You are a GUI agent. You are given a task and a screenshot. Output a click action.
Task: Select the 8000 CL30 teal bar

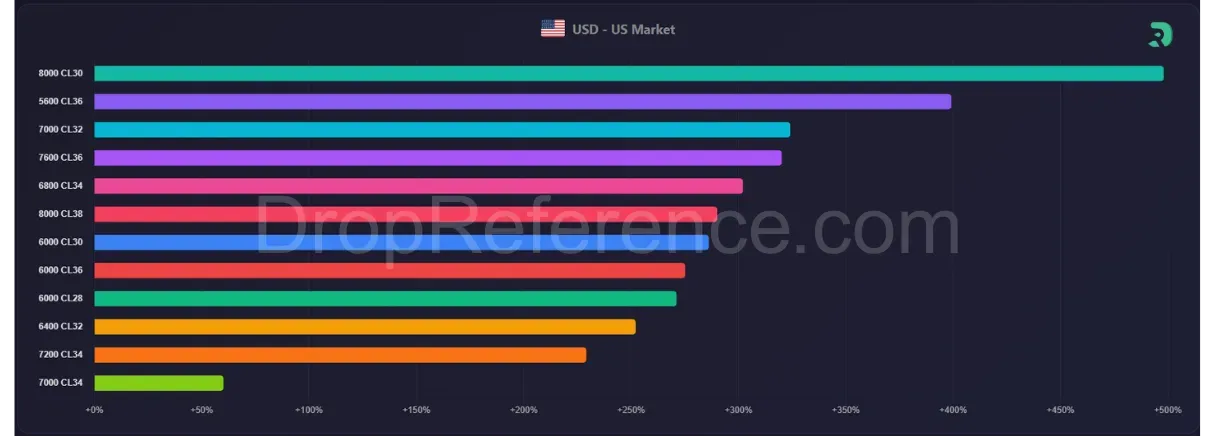(628, 73)
